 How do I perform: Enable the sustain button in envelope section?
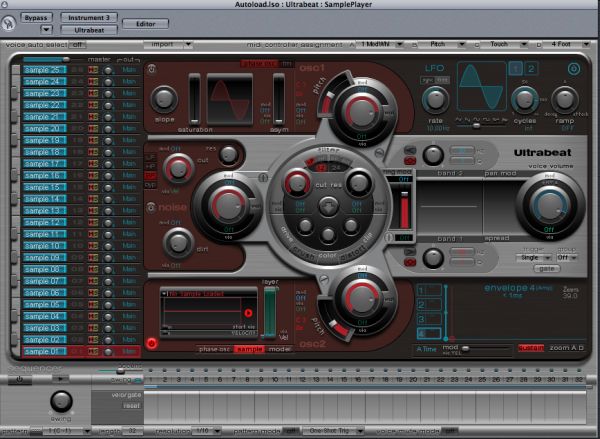[x=531, y=348]
